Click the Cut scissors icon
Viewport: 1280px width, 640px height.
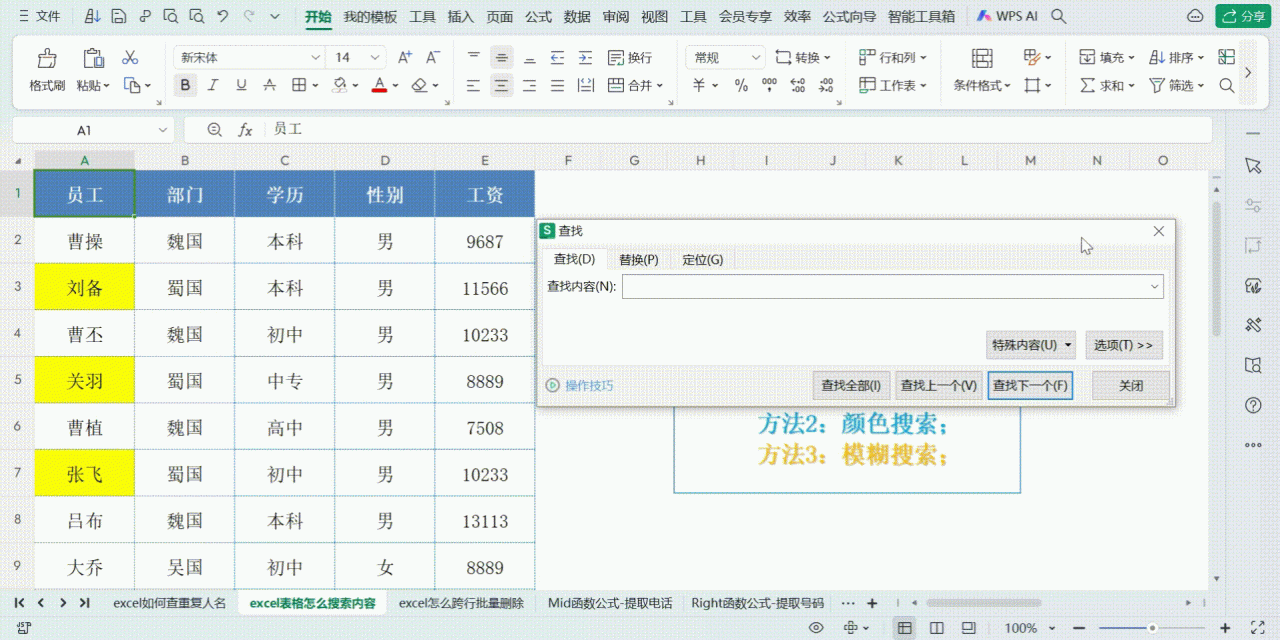click(x=130, y=58)
